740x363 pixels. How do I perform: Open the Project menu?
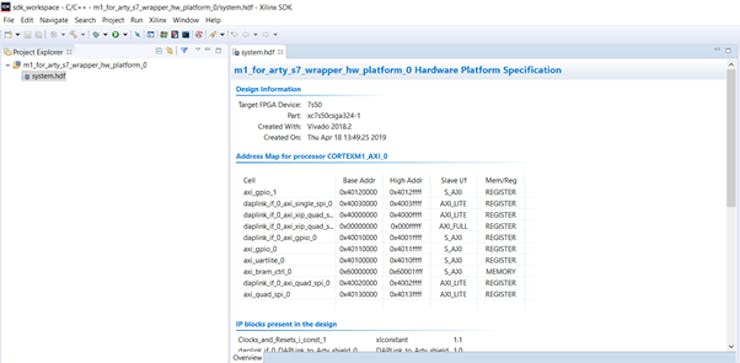[x=113, y=20]
